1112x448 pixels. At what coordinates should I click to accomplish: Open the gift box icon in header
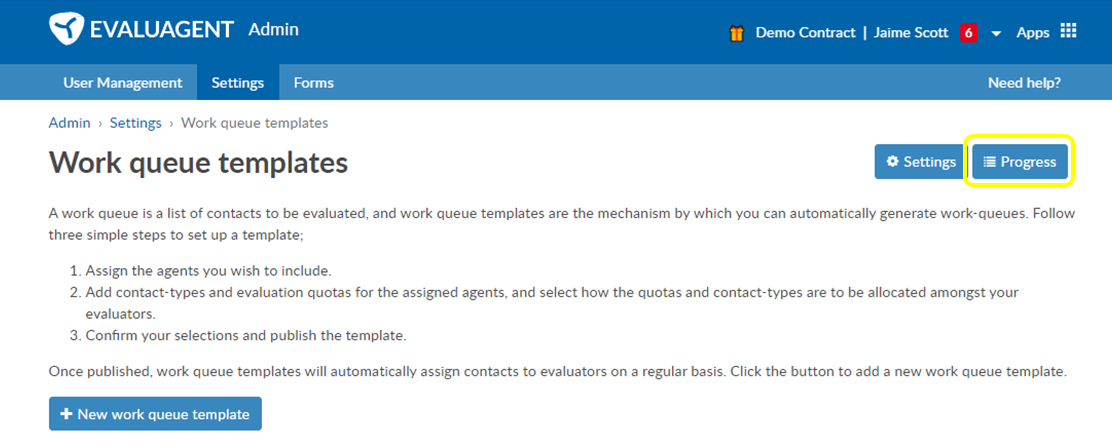pyautogui.click(x=737, y=33)
